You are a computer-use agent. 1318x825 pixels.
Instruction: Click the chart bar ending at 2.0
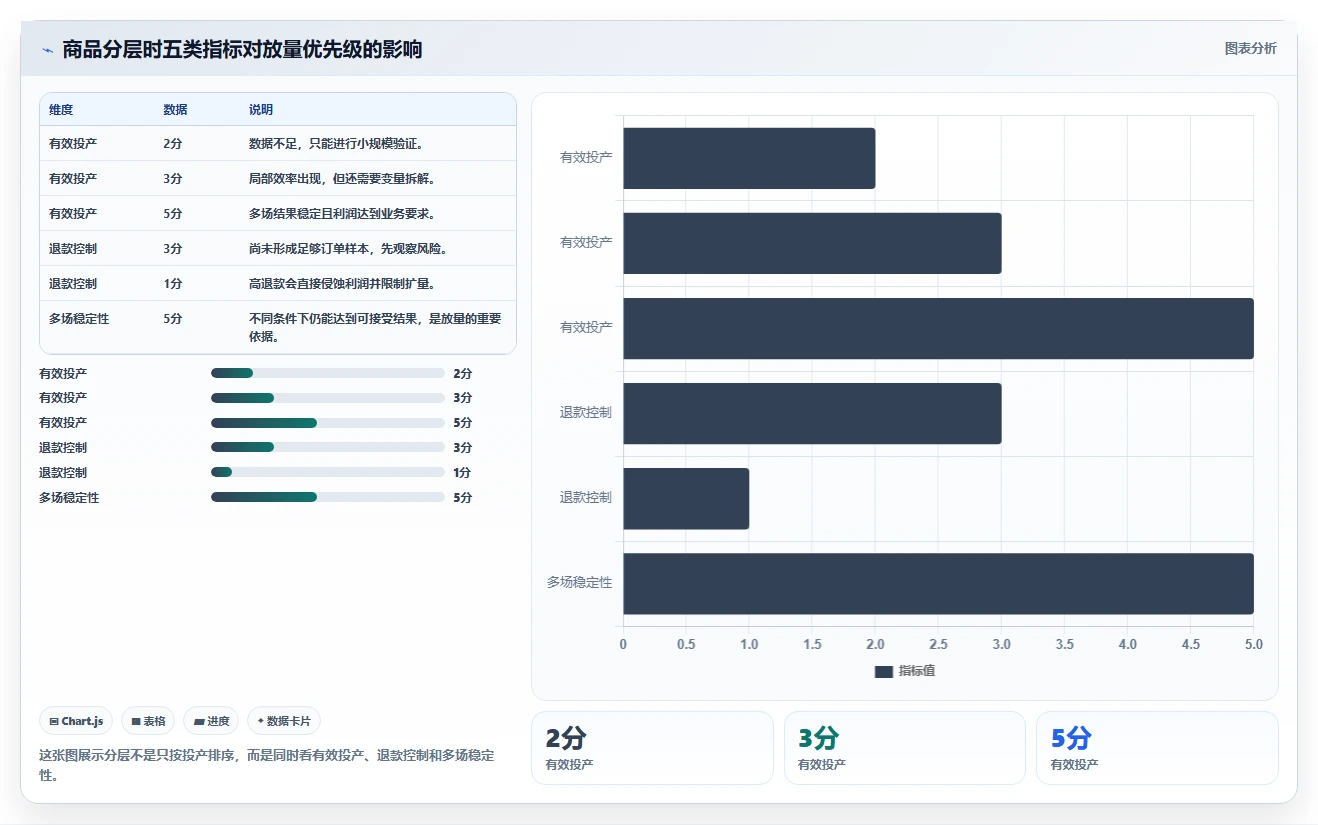[x=749, y=158]
